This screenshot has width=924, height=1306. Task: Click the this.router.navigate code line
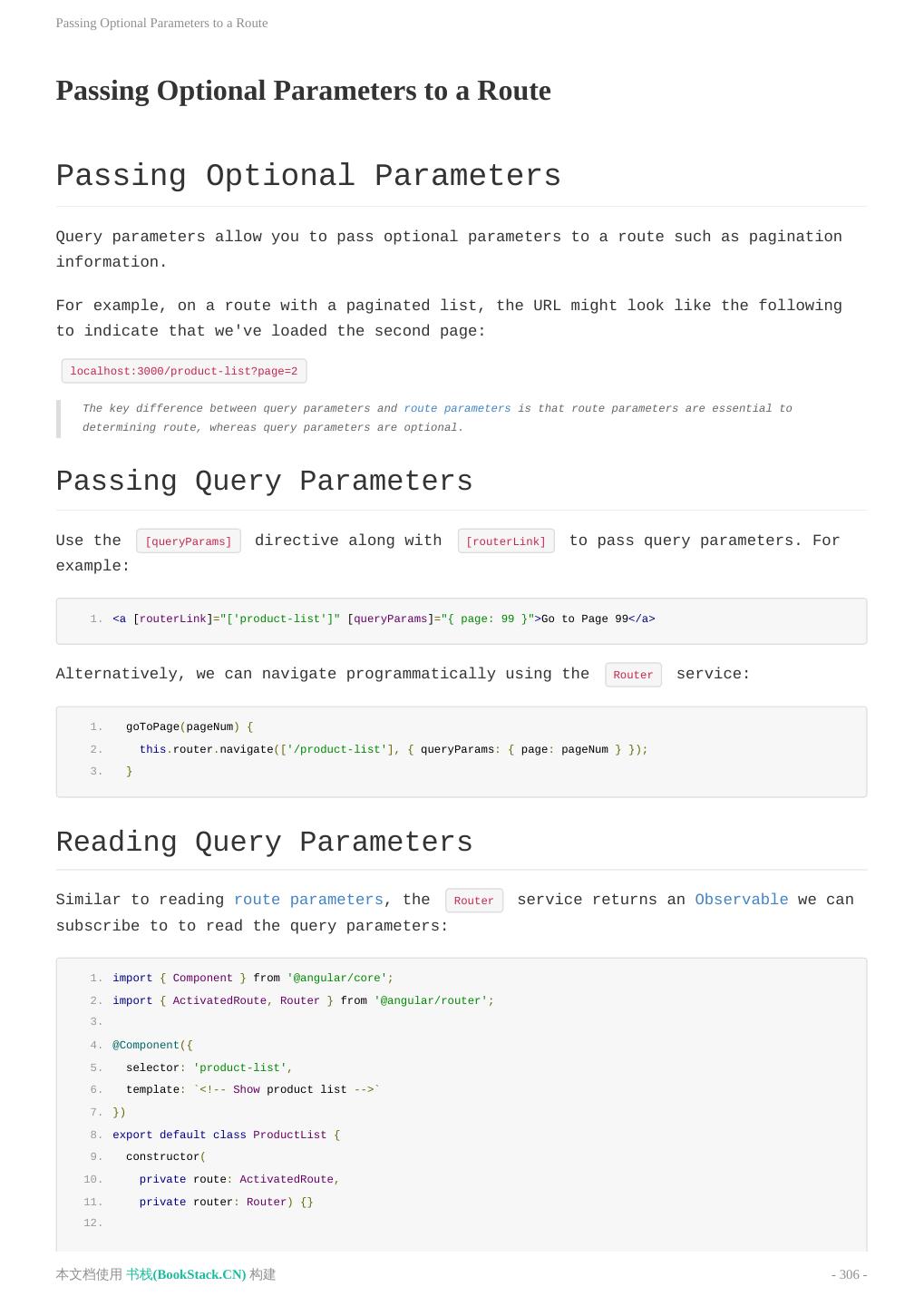[x=393, y=749]
